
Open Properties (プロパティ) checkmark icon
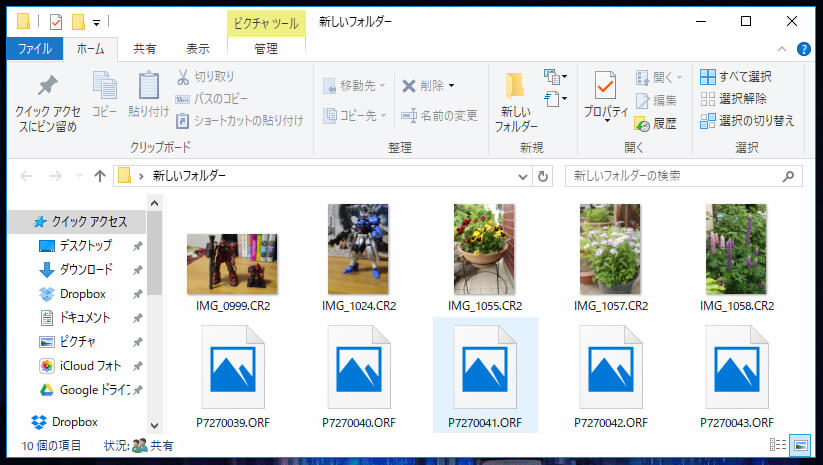pyautogui.click(x=605, y=86)
